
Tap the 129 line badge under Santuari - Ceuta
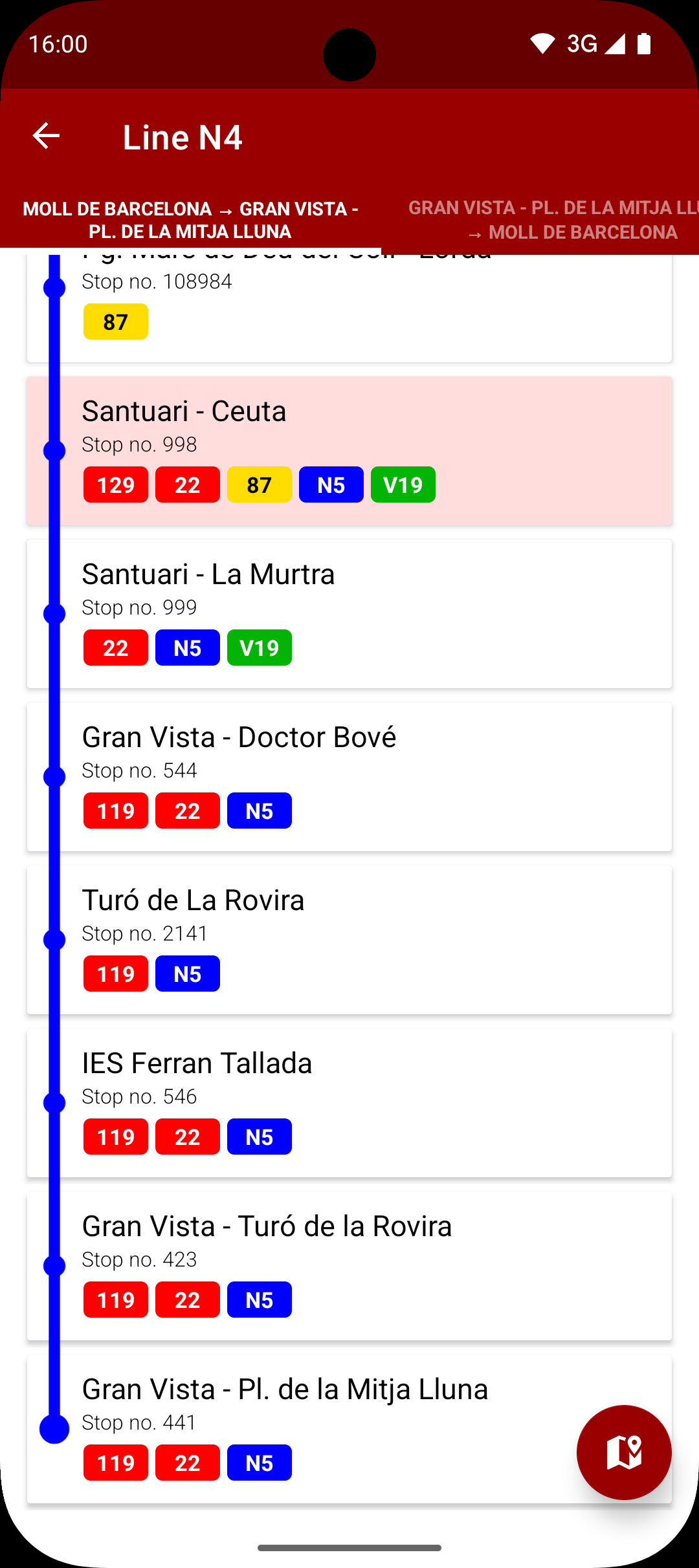116,485
